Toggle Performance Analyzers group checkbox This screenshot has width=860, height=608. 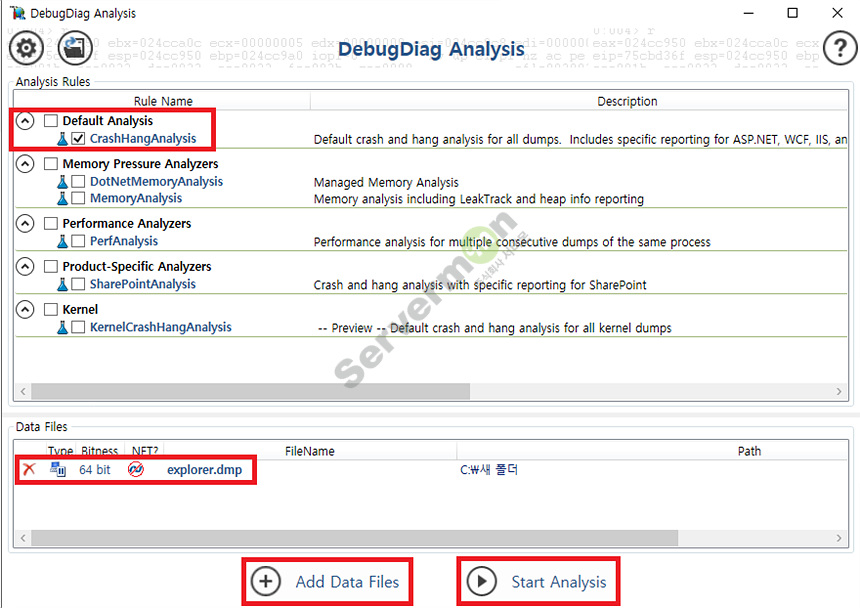pyautogui.click(x=51, y=223)
